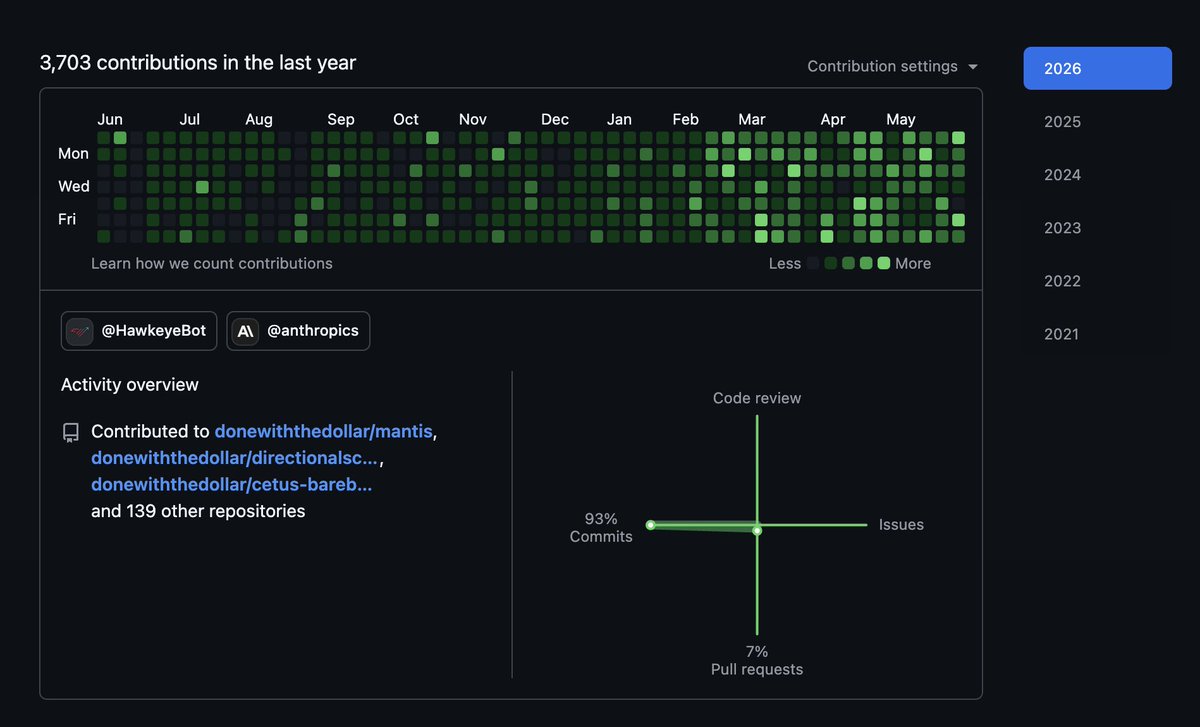Select the 2021 year filter
The width and height of the screenshot is (1200, 727).
pos(1097,334)
